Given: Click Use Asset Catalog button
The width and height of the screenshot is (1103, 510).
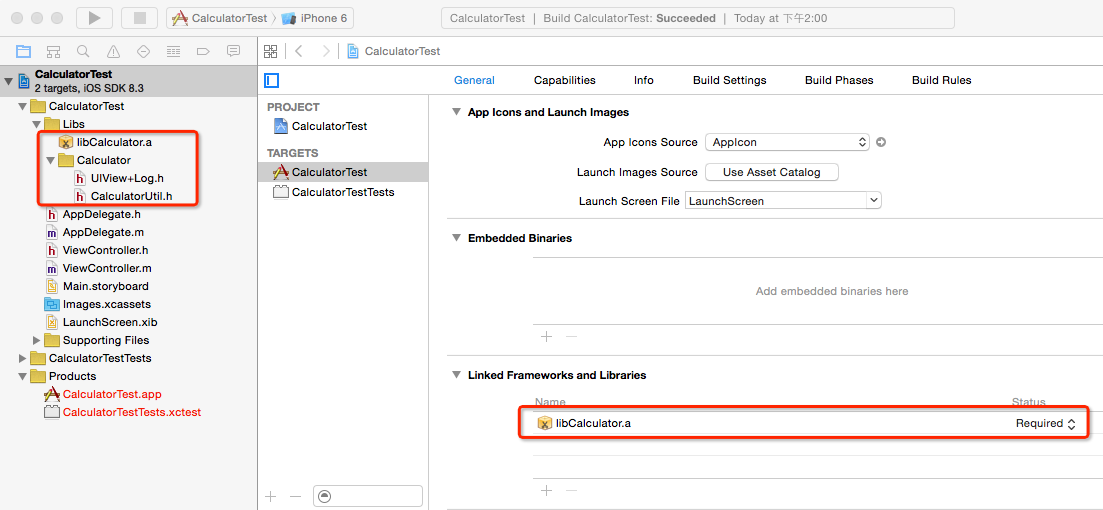Looking at the screenshot, I should [771, 172].
